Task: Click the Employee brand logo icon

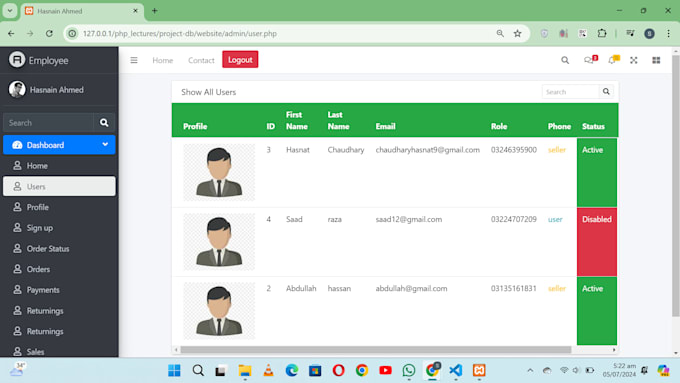Action: tap(17, 60)
